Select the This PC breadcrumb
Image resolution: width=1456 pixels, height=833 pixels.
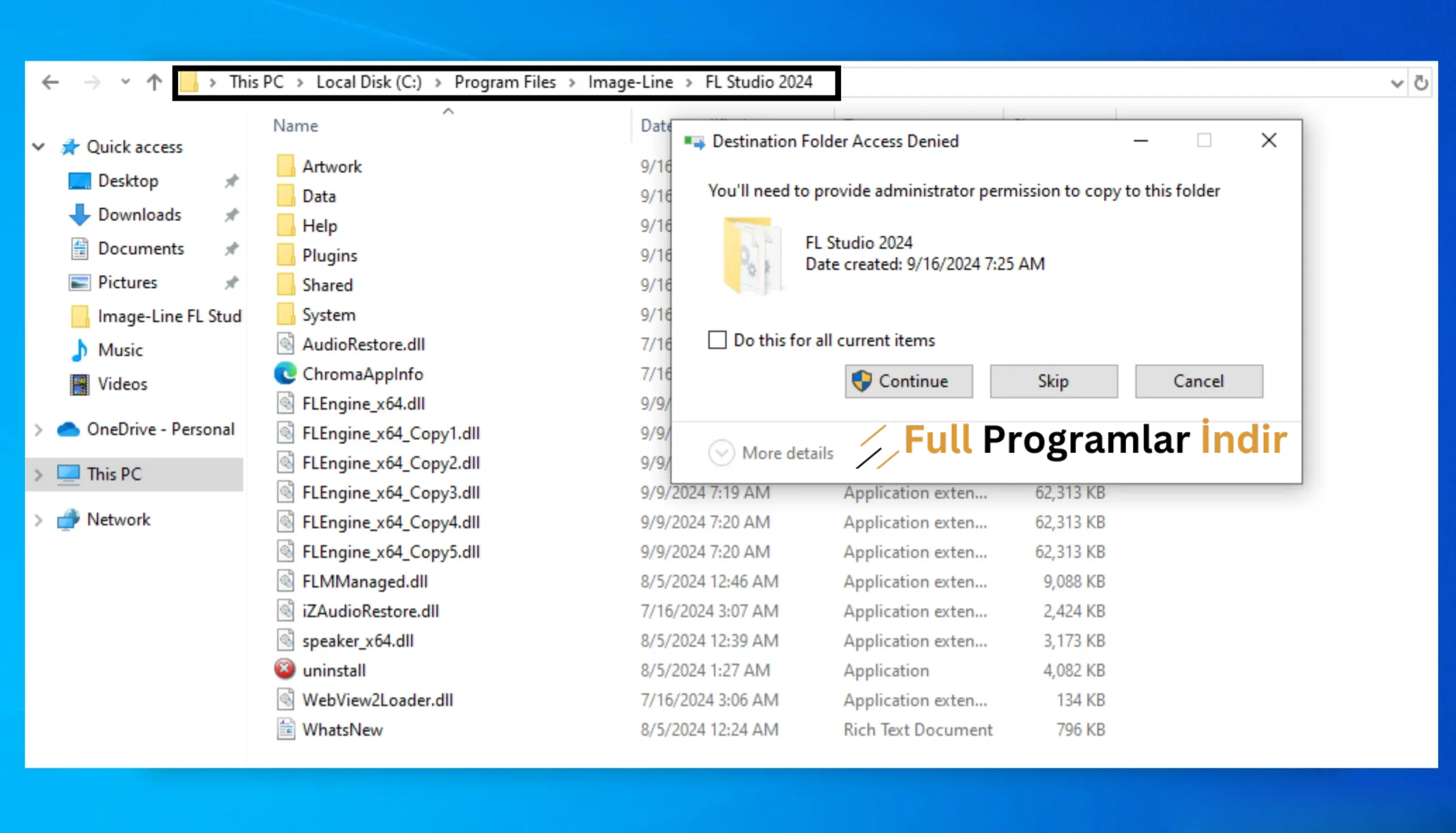[x=257, y=82]
